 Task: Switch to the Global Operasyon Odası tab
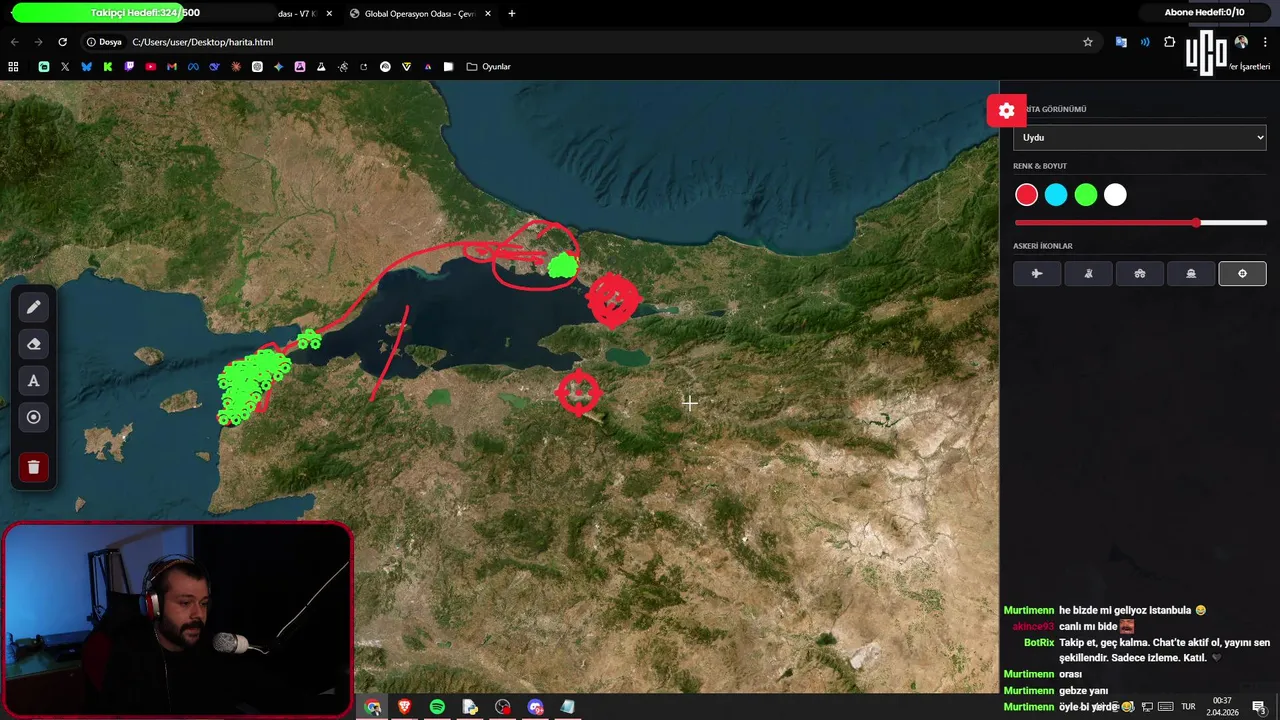(420, 14)
